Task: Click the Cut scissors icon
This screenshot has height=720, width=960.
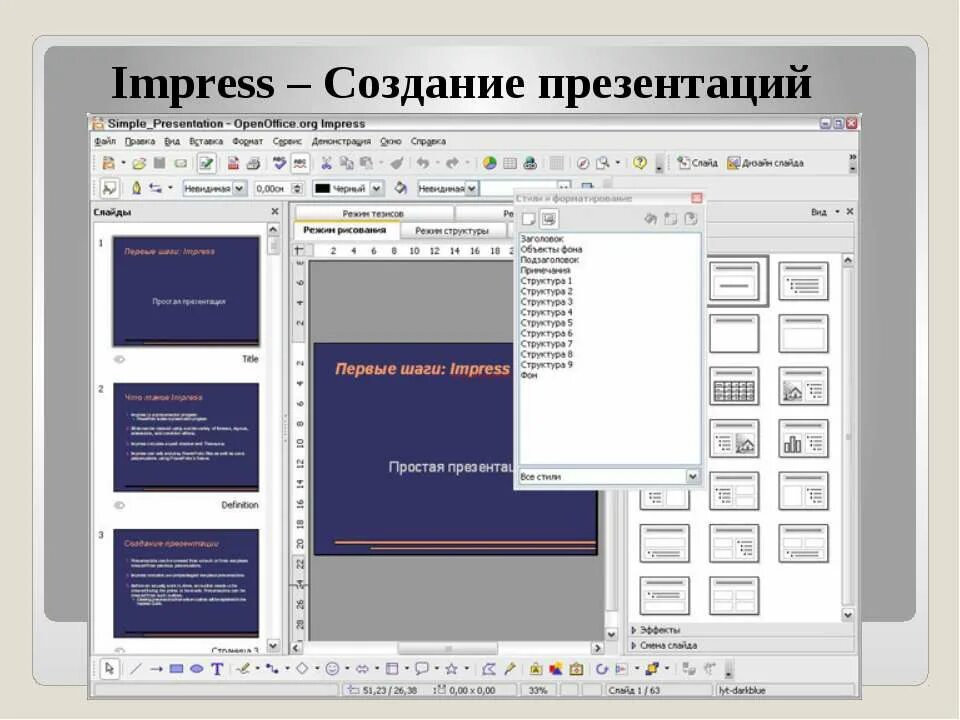Action: 326,163
